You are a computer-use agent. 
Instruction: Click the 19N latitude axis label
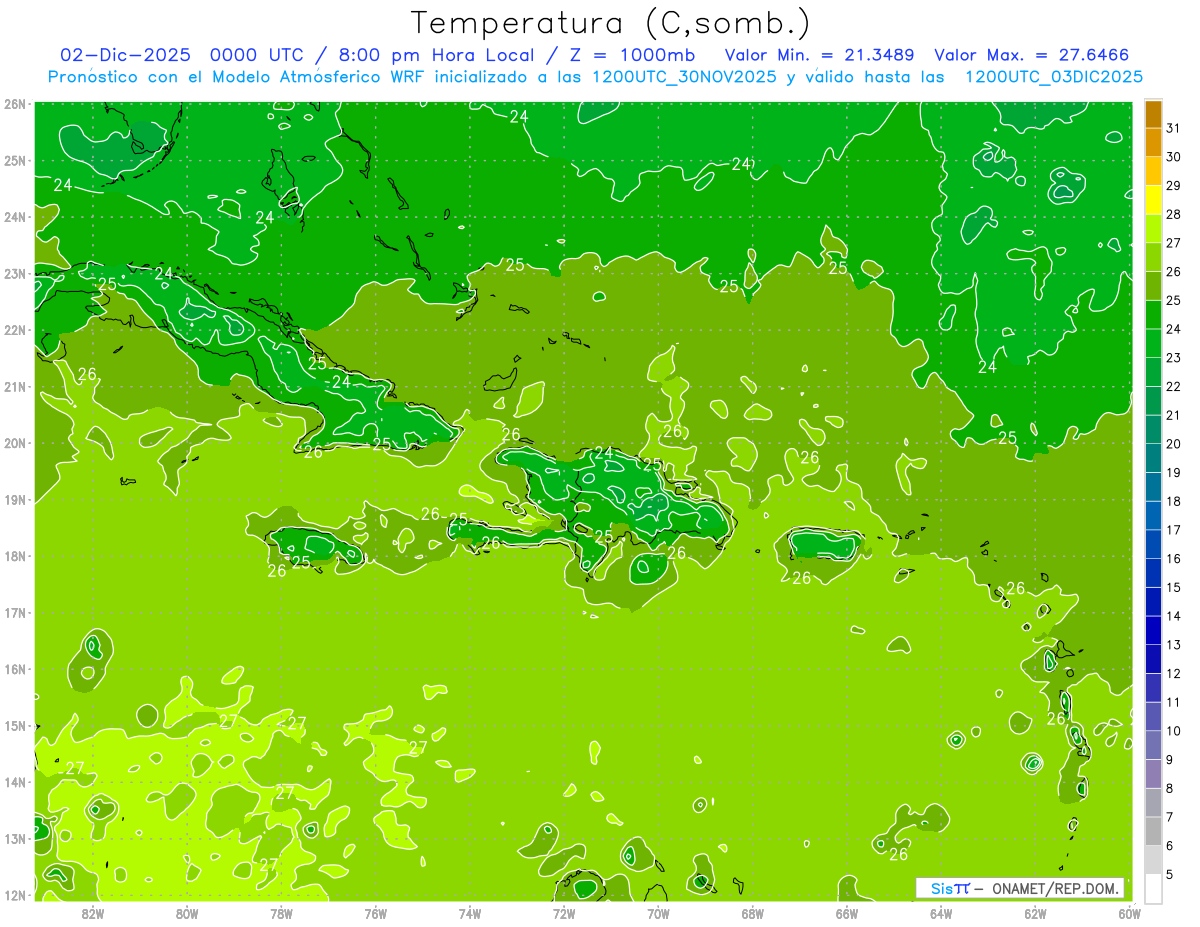click(15, 500)
